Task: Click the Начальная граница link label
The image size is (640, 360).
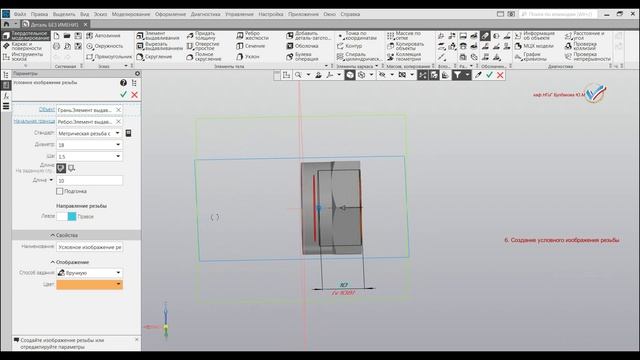Action: tap(34, 121)
